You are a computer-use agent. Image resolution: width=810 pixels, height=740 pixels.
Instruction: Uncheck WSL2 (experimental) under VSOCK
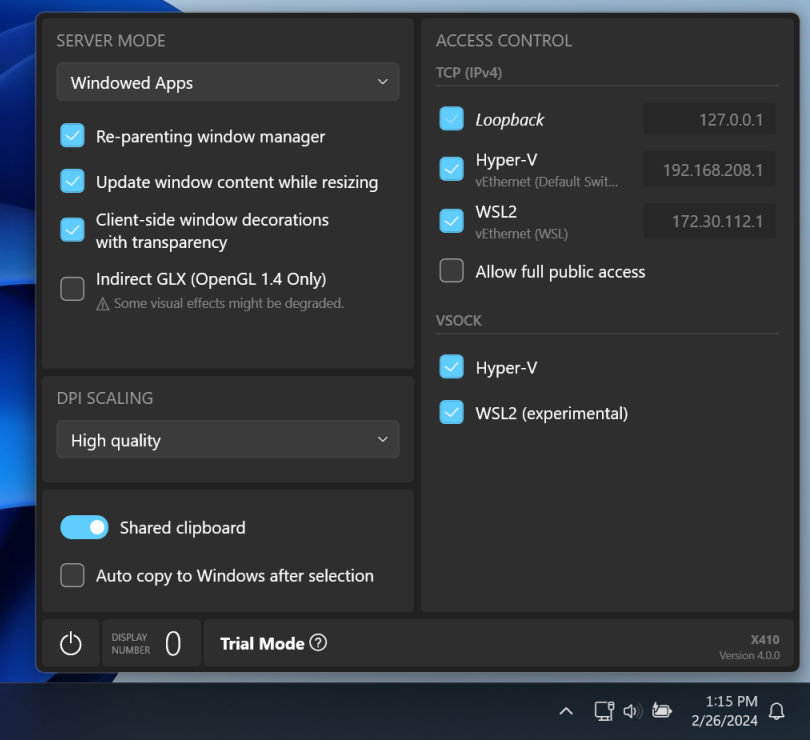[451, 412]
